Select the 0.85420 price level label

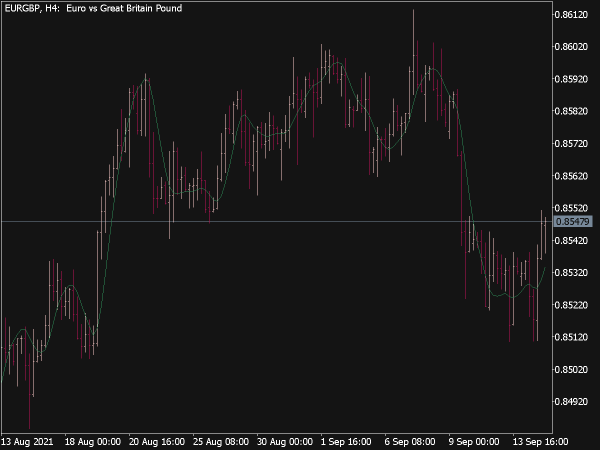(571, 241)
